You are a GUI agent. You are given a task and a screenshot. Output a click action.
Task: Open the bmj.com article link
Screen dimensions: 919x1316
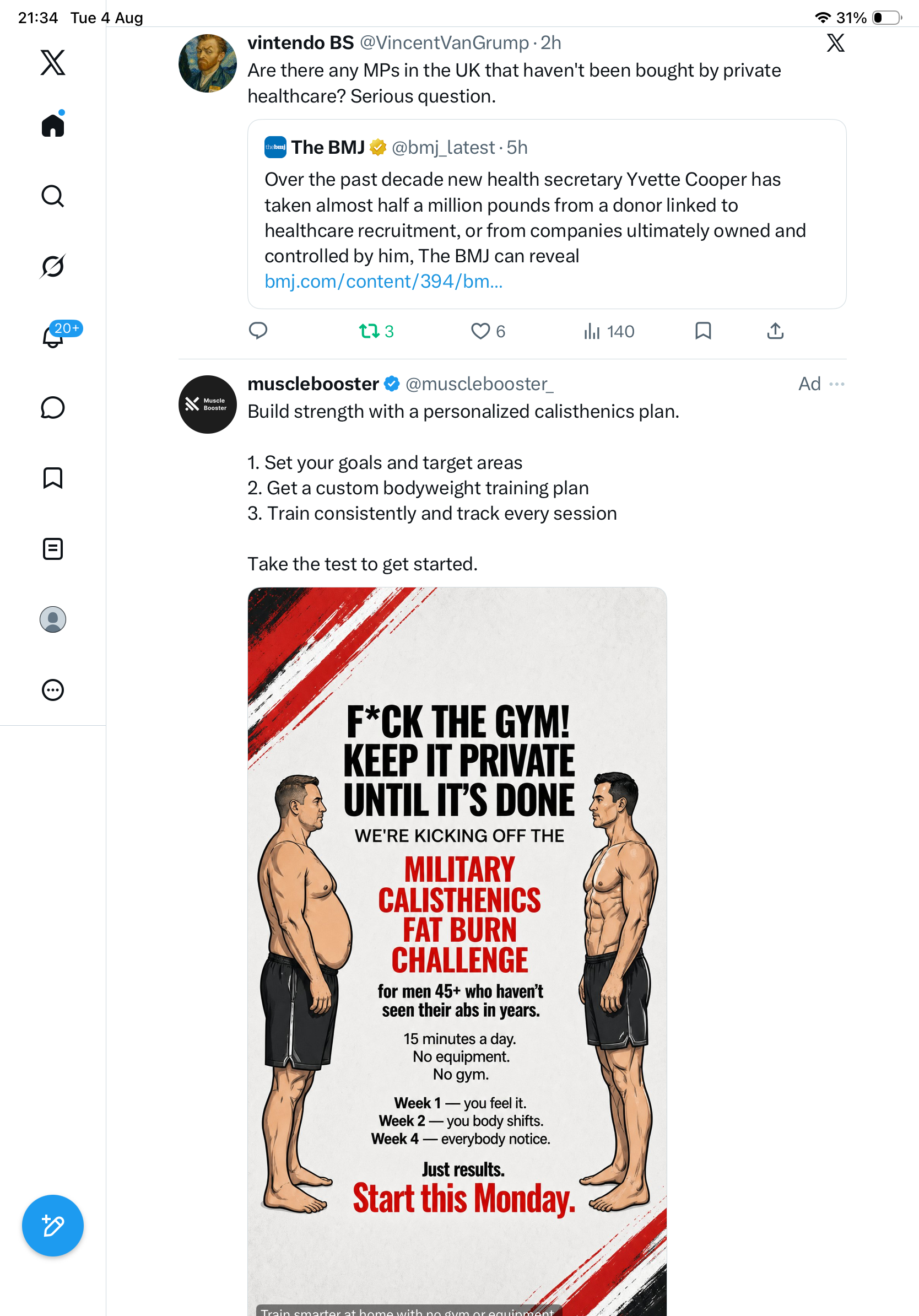[383, 282]
